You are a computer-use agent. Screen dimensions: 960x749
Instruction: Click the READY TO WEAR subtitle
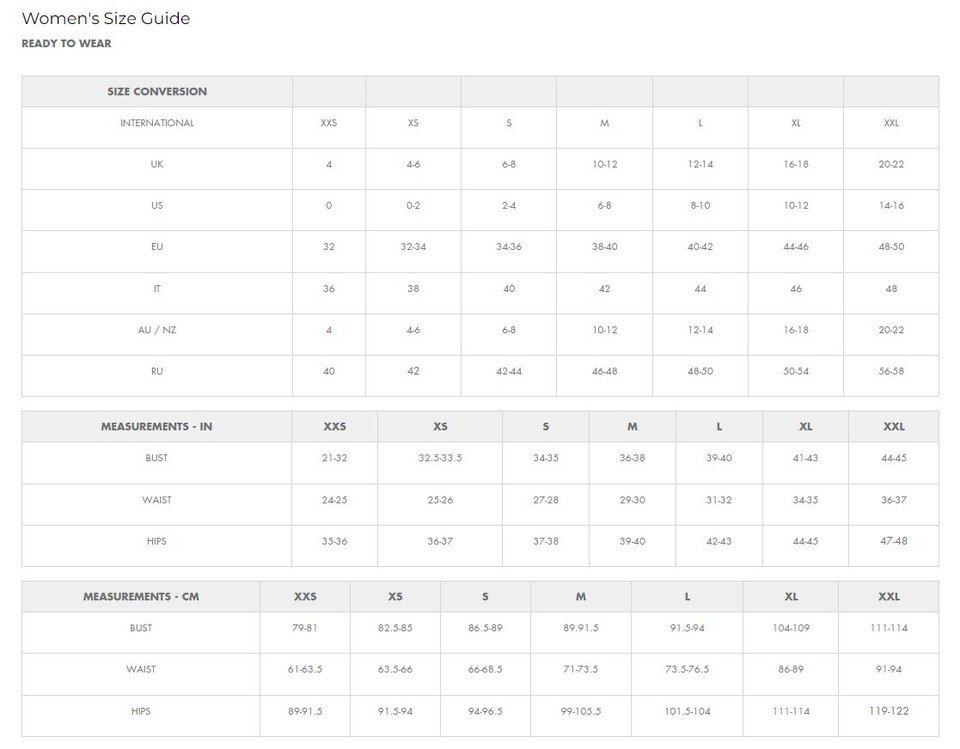point(66,43)
